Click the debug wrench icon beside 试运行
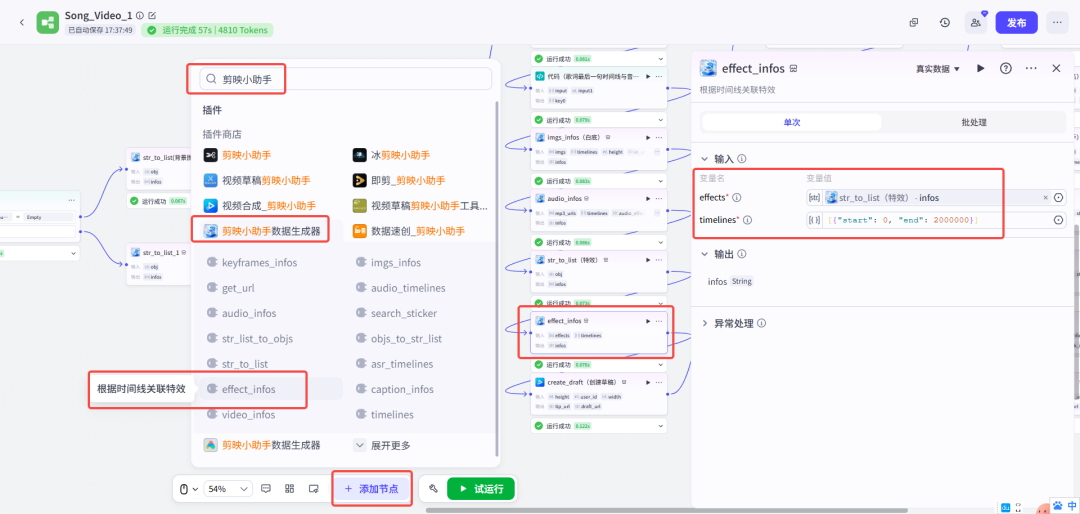Viewport: 1080px width, 514px height. [x=433, y=489]
